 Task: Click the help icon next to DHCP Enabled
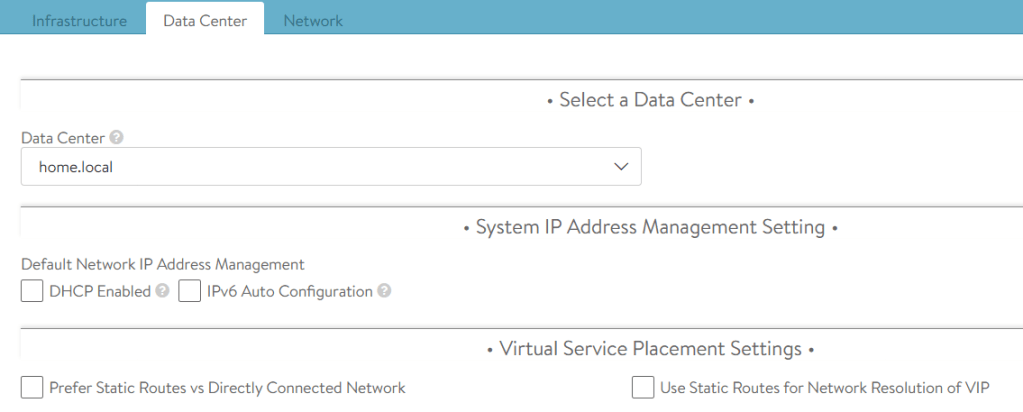click(x=162, y=292)
